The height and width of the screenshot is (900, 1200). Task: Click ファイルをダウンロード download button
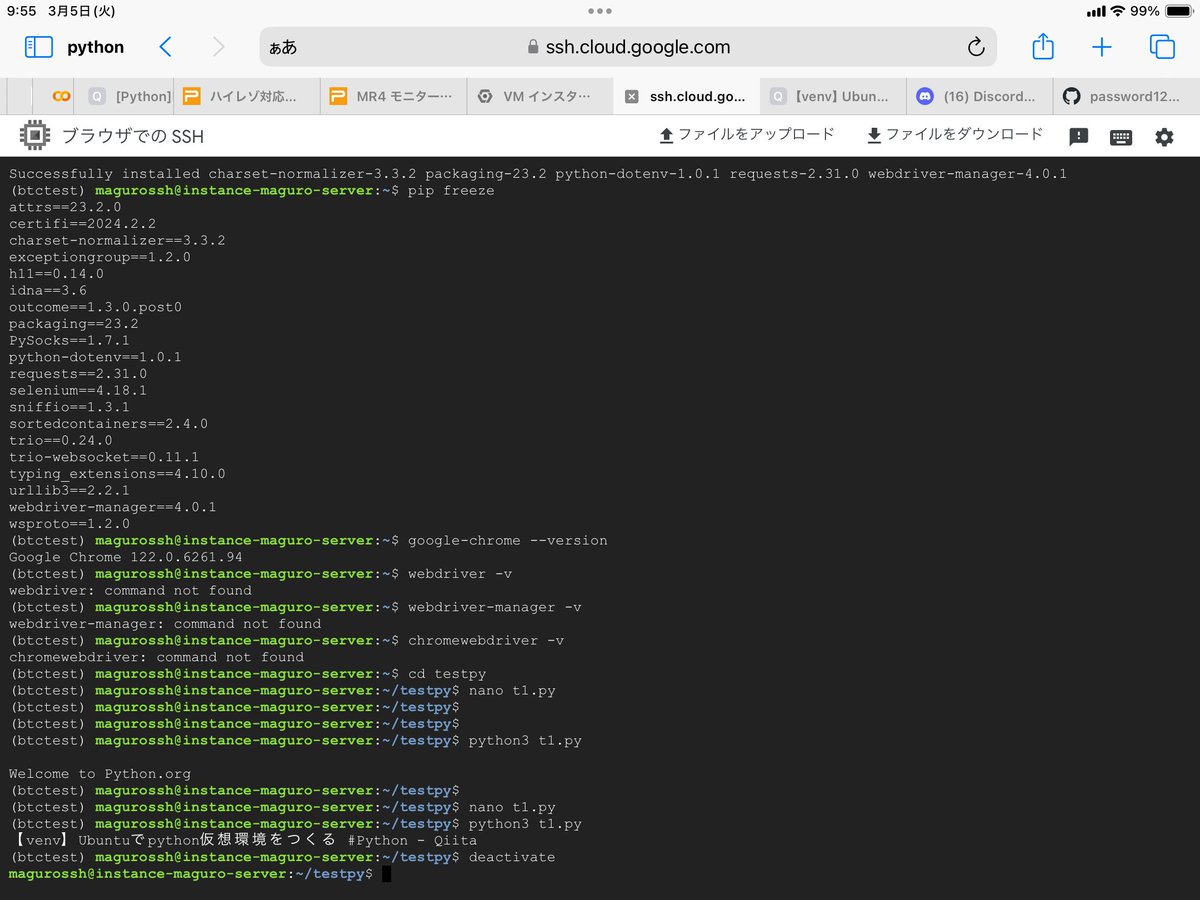(954, 135)
